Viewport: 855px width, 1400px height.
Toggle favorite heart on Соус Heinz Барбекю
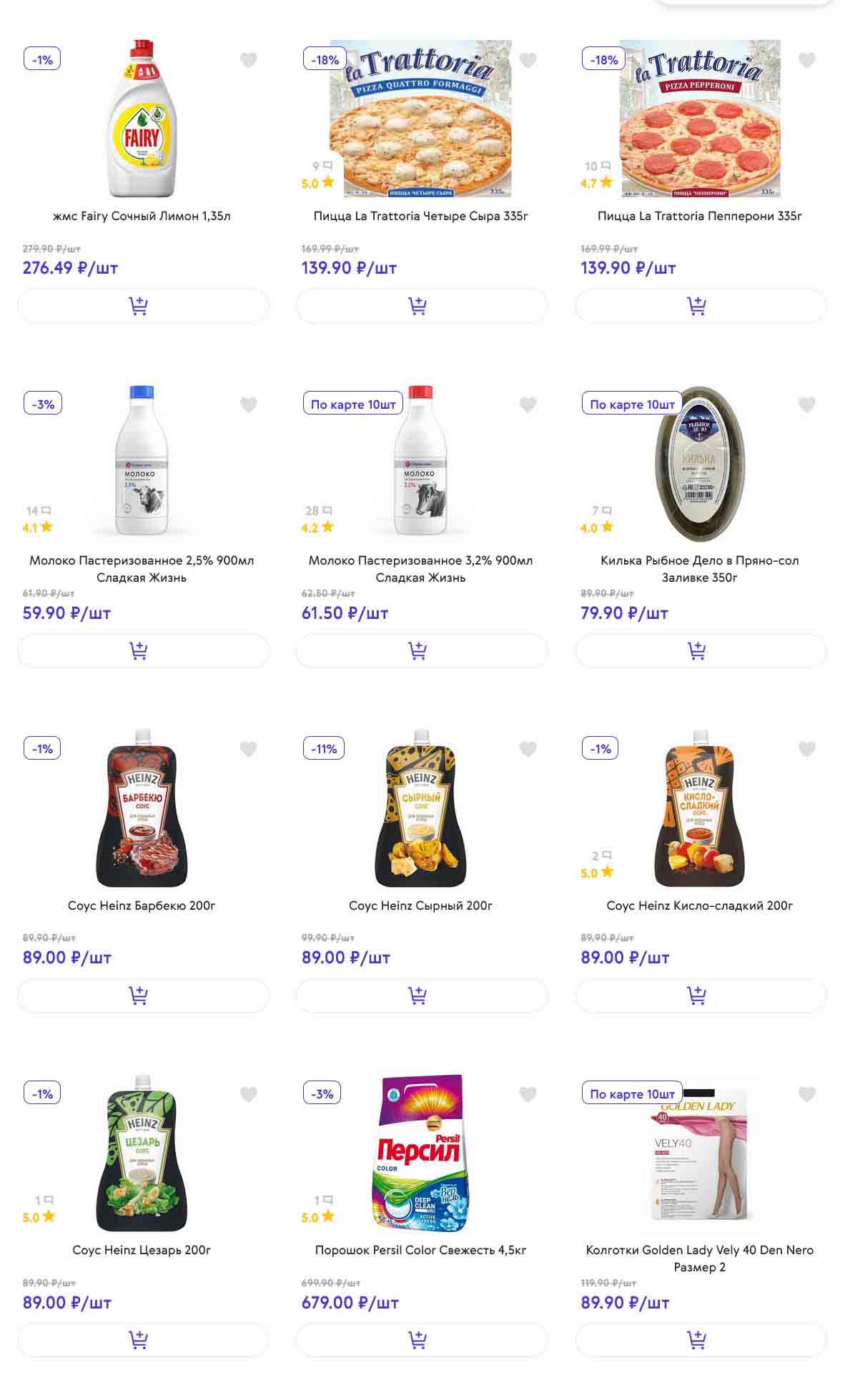click(x=248, y=750)
